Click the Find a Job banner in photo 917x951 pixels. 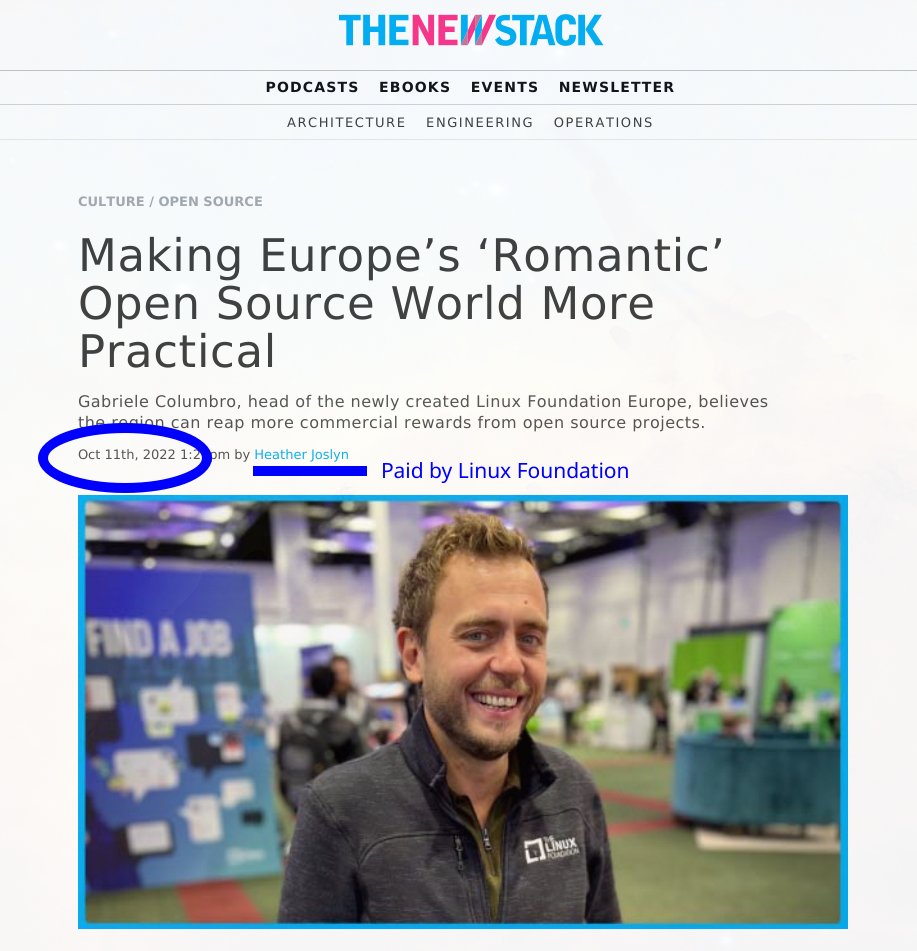(159, 640)
